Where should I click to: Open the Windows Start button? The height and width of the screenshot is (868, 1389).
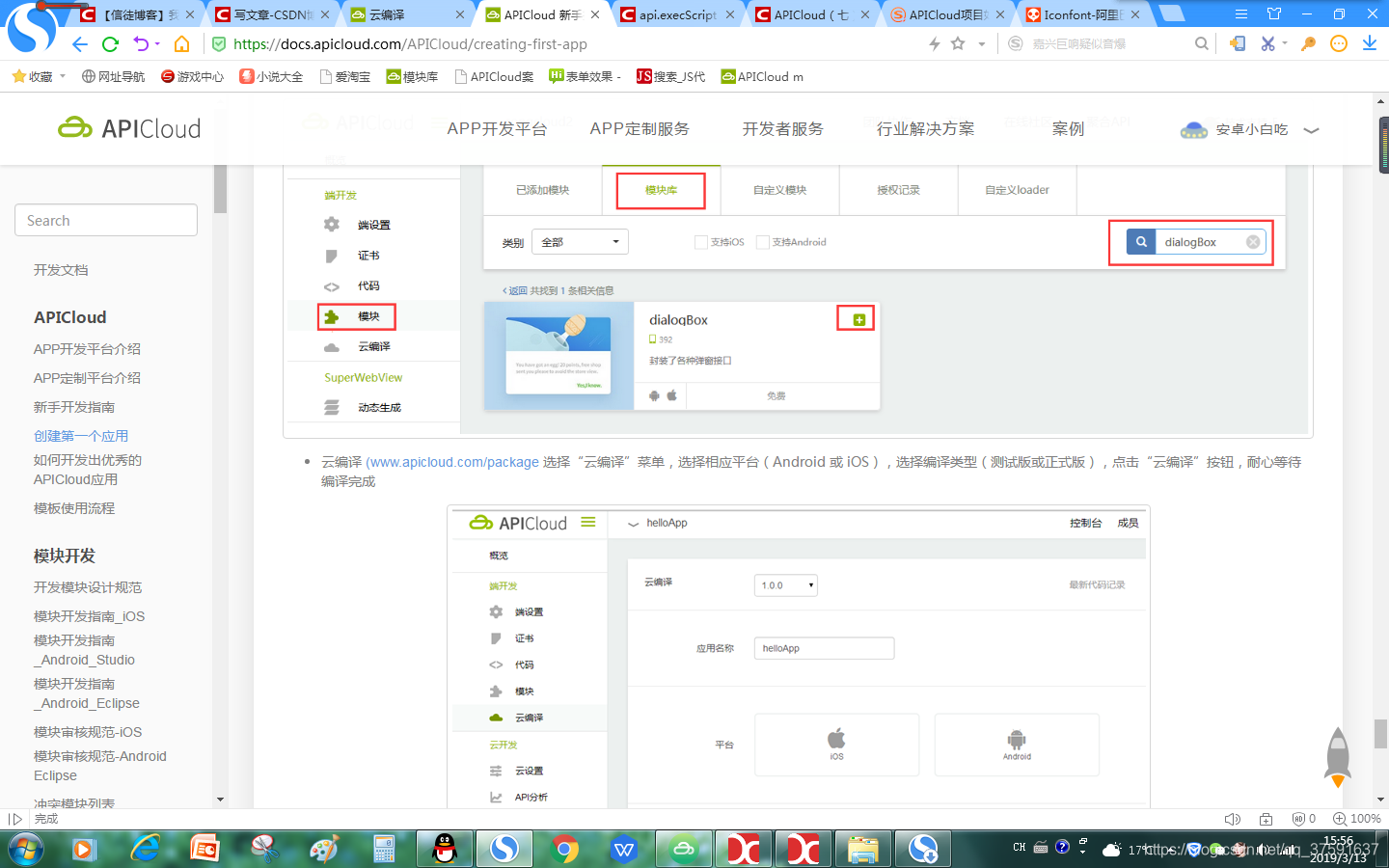tap(26, 849)
